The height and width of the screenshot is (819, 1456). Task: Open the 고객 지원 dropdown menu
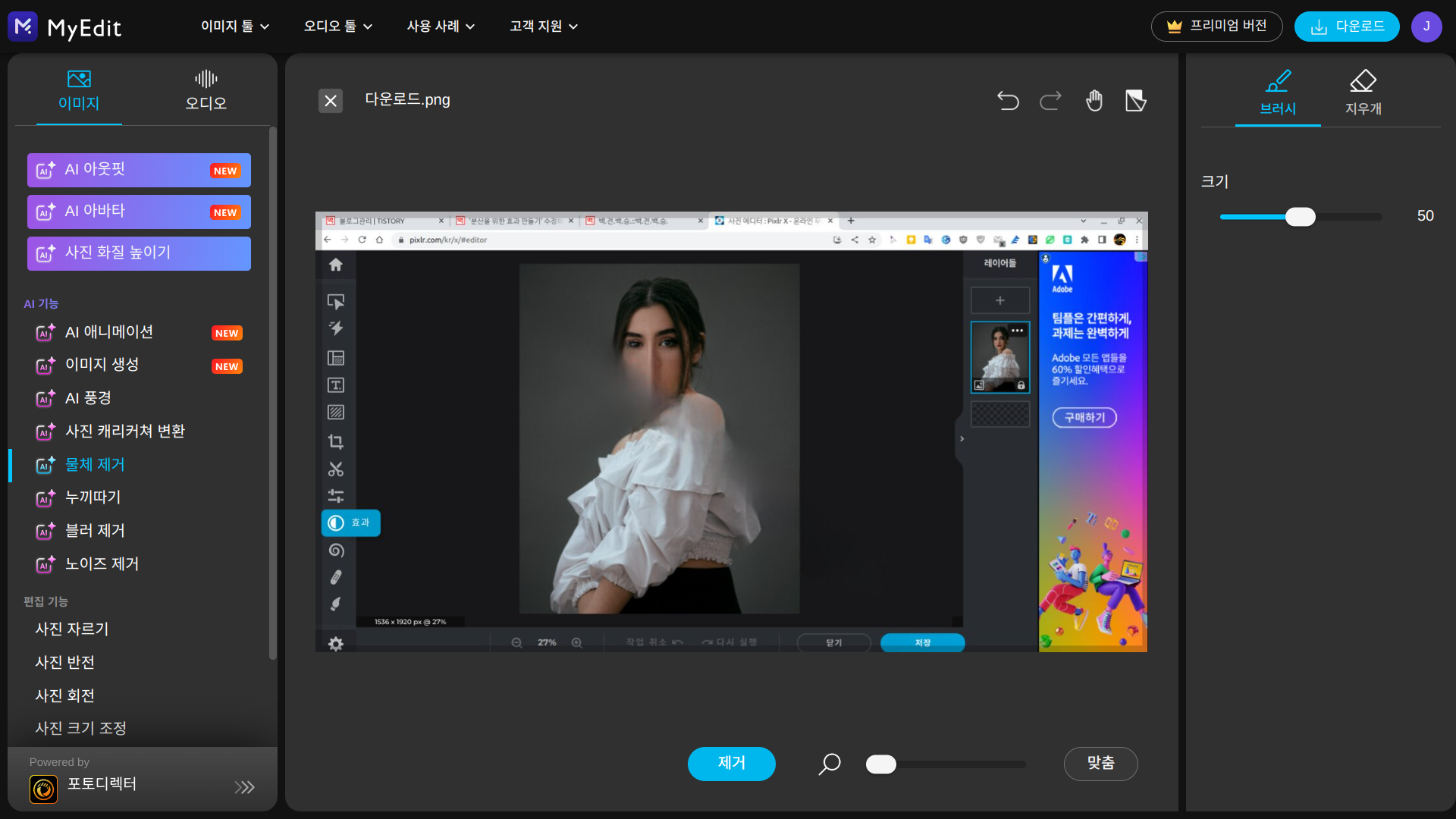(x=544, y=27)
